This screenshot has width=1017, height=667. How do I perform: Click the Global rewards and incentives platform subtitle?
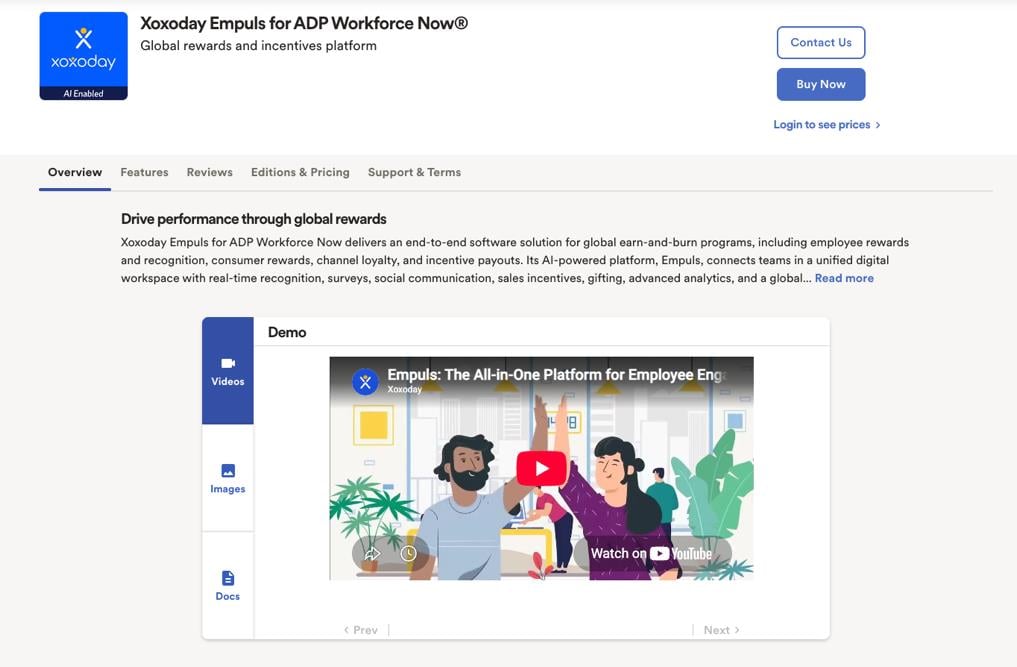258,46
